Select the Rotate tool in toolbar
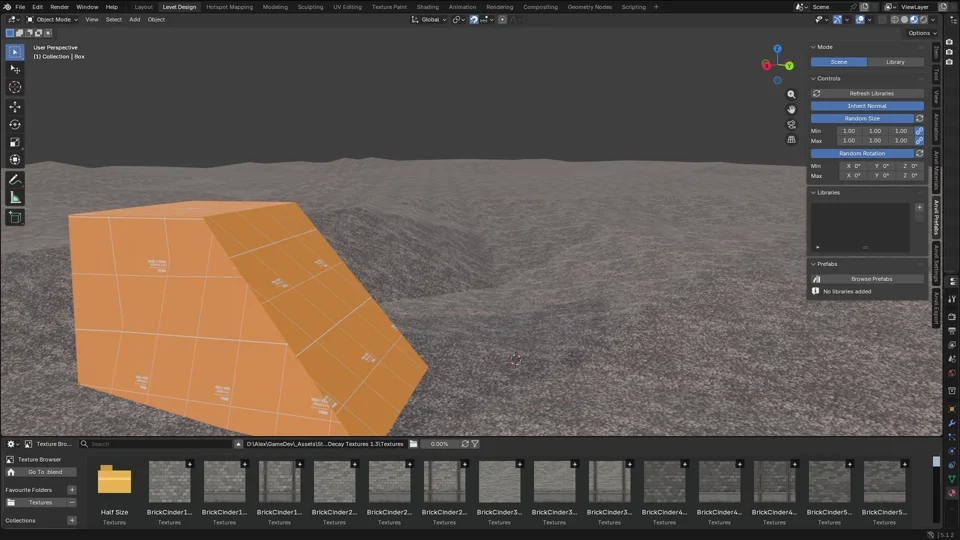The height and width of the screenshot is (540, 960). (15, 124)
